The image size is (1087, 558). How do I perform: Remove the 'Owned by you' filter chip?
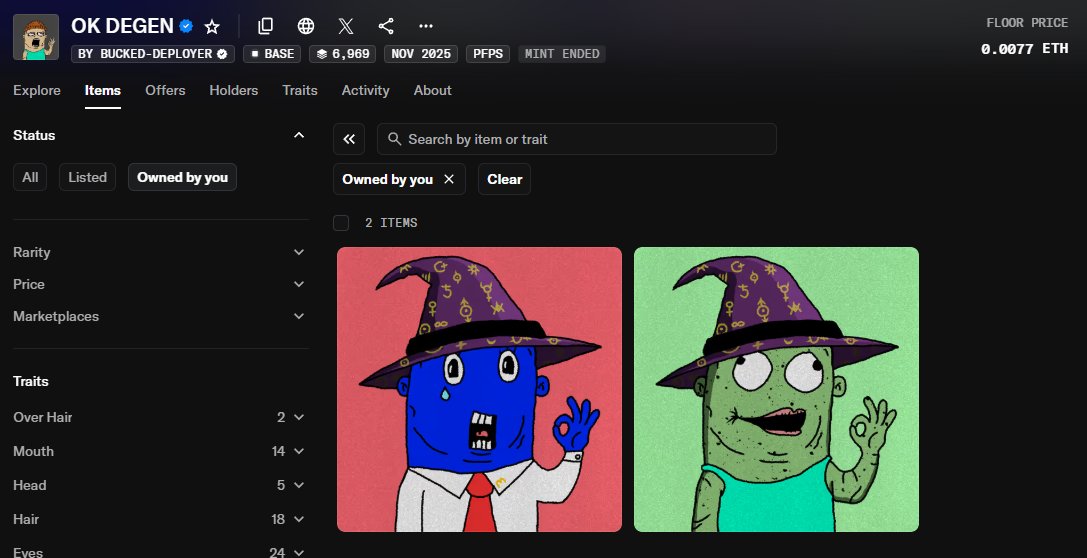[x=449, y=179]
